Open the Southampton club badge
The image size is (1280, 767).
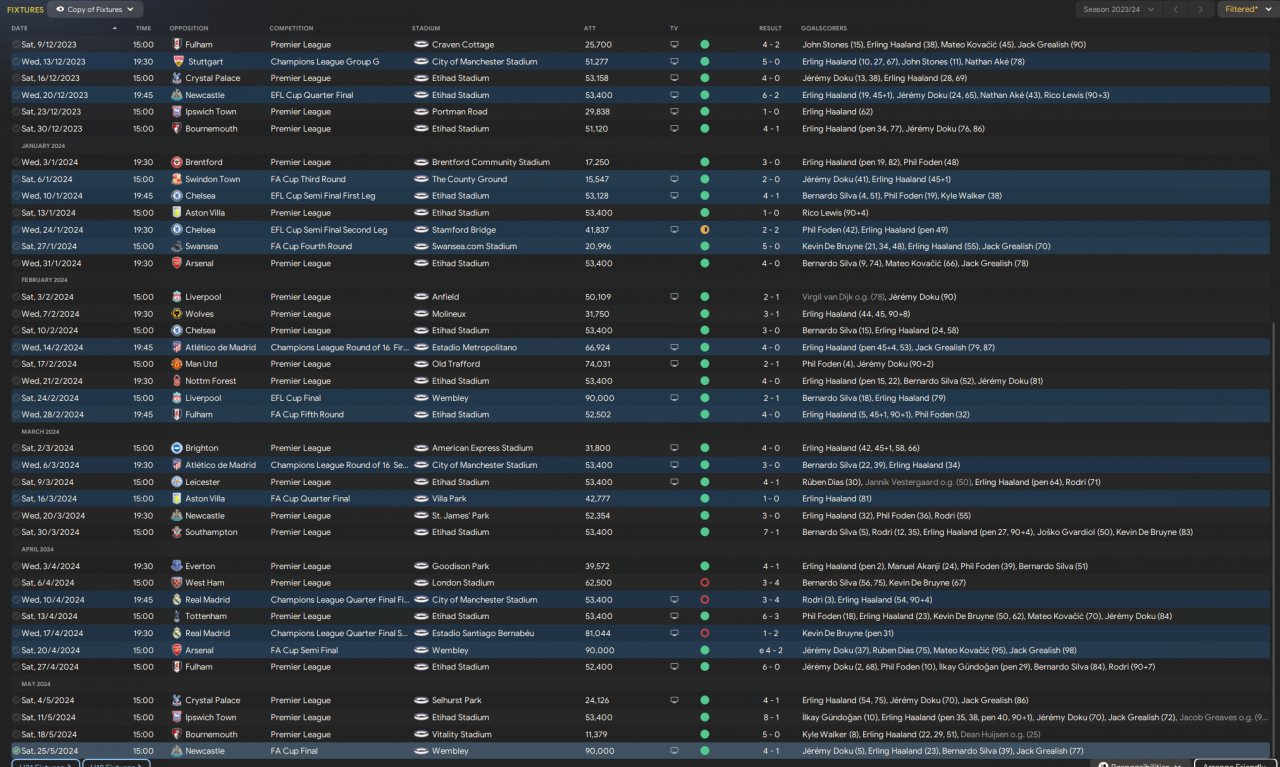177,532
